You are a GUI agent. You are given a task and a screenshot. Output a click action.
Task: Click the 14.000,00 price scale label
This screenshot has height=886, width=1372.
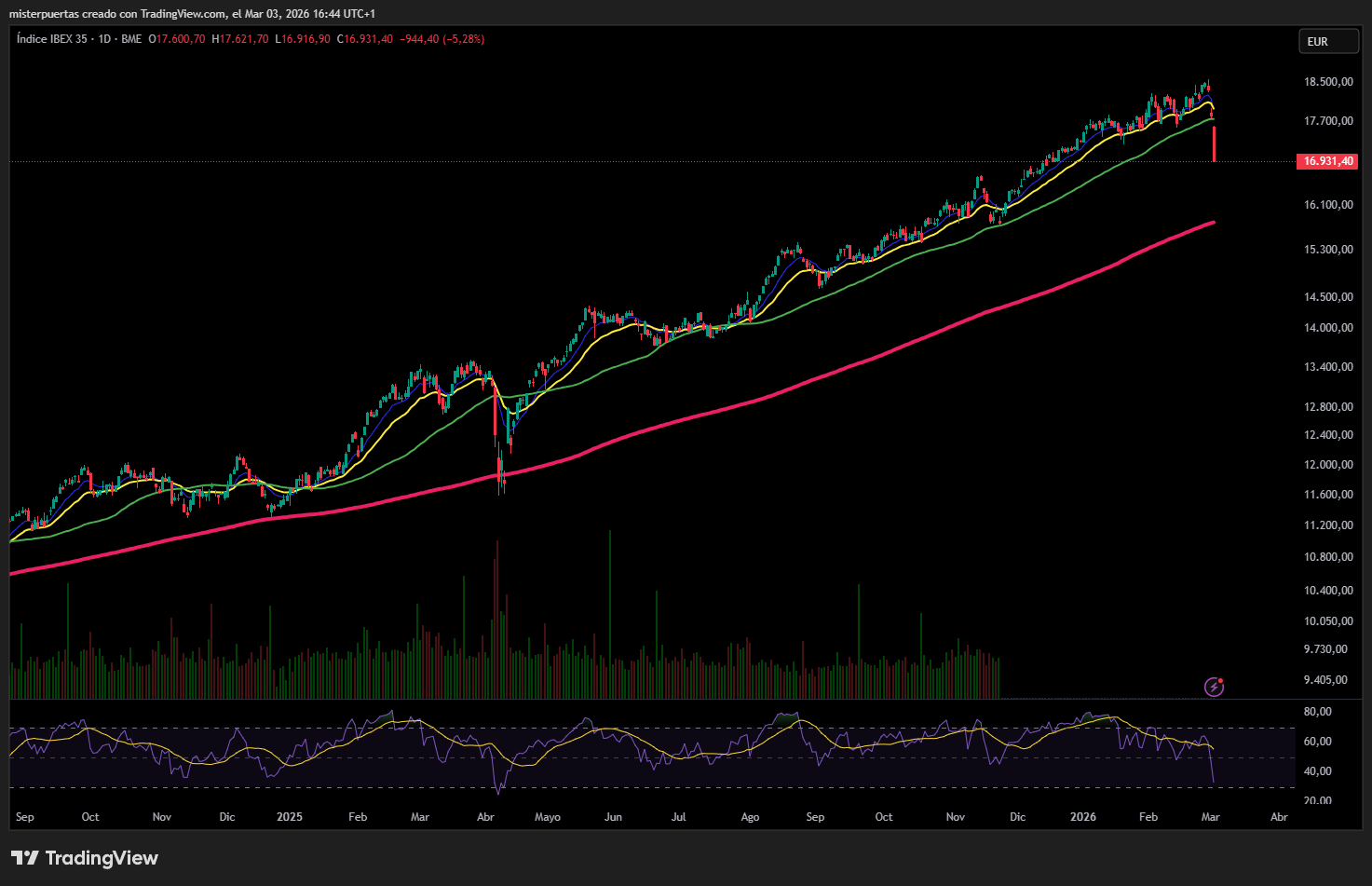(x=1328, y=328)
